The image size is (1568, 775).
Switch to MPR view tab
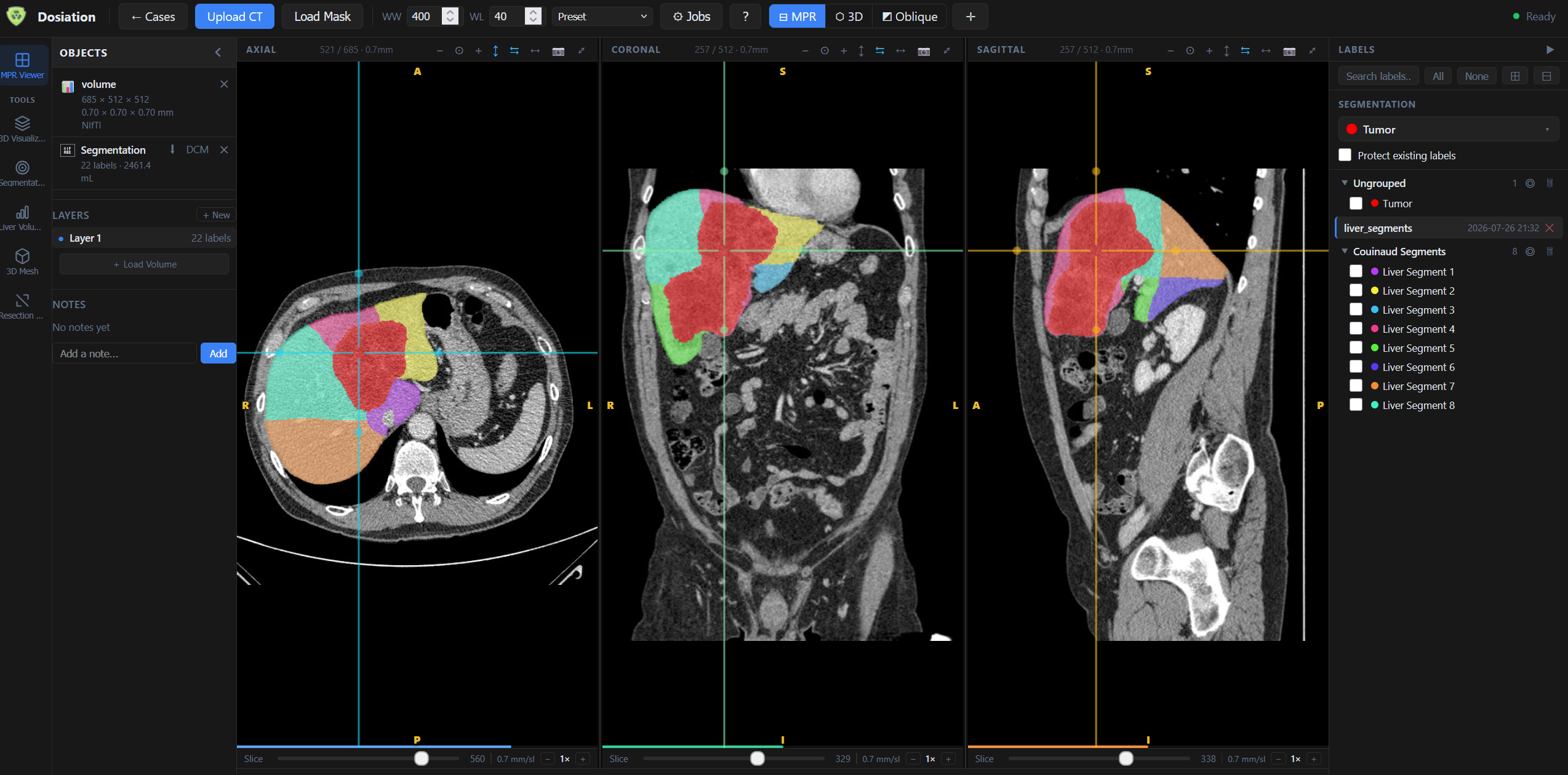(798, 17)
